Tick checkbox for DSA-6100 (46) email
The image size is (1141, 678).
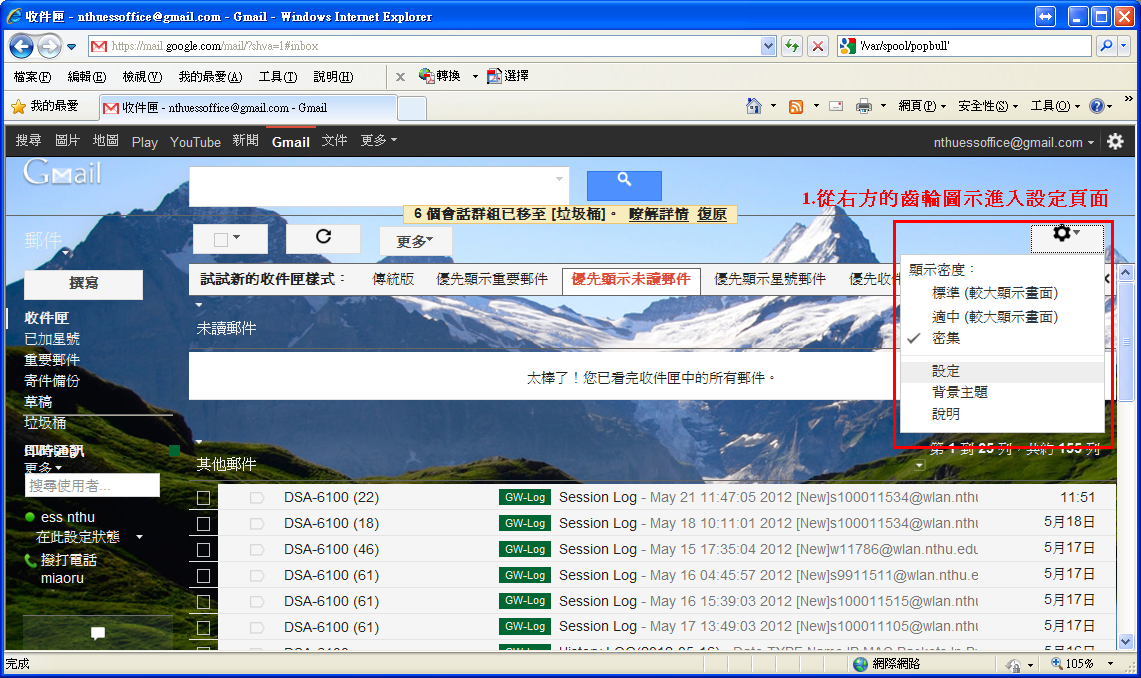point(204,550)
